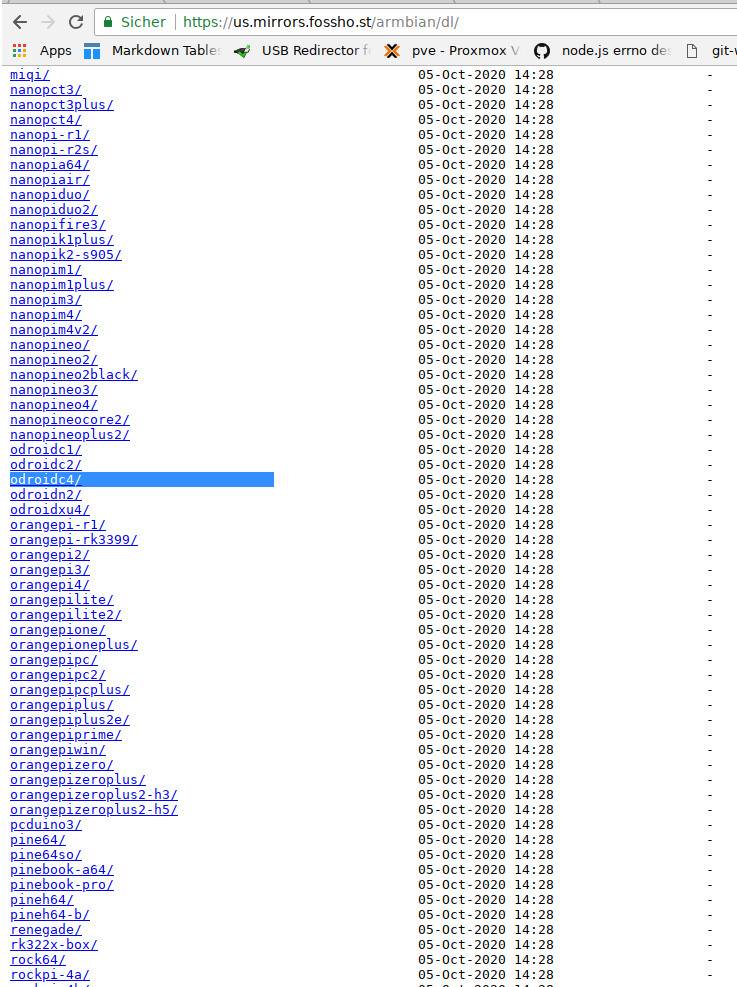
Task: Open the rk322x-box/ directory
Action: coord(53,945)
